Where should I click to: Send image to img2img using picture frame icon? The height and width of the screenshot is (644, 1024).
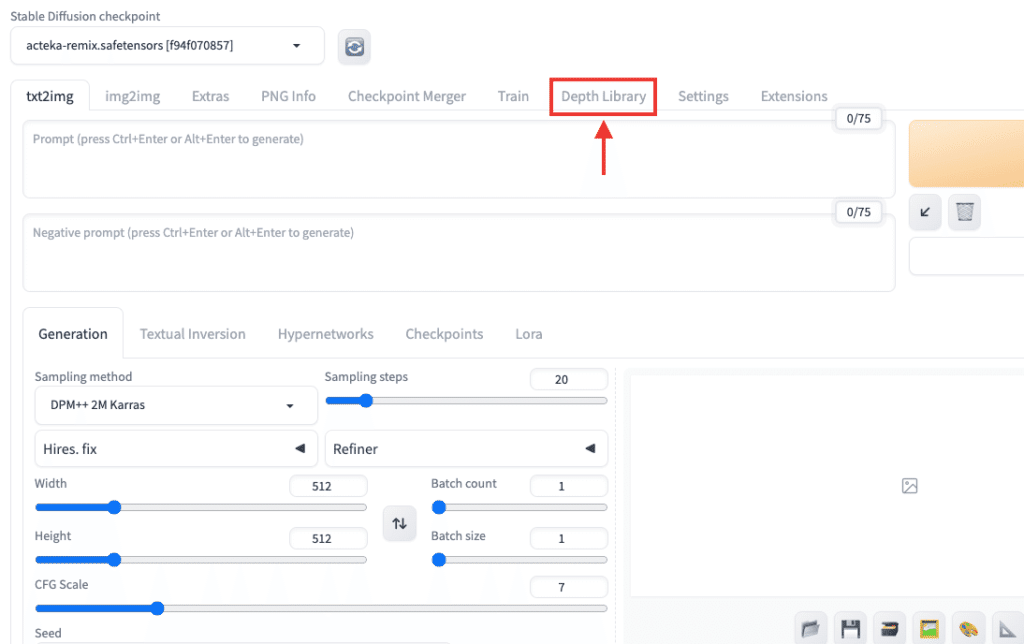929,629
